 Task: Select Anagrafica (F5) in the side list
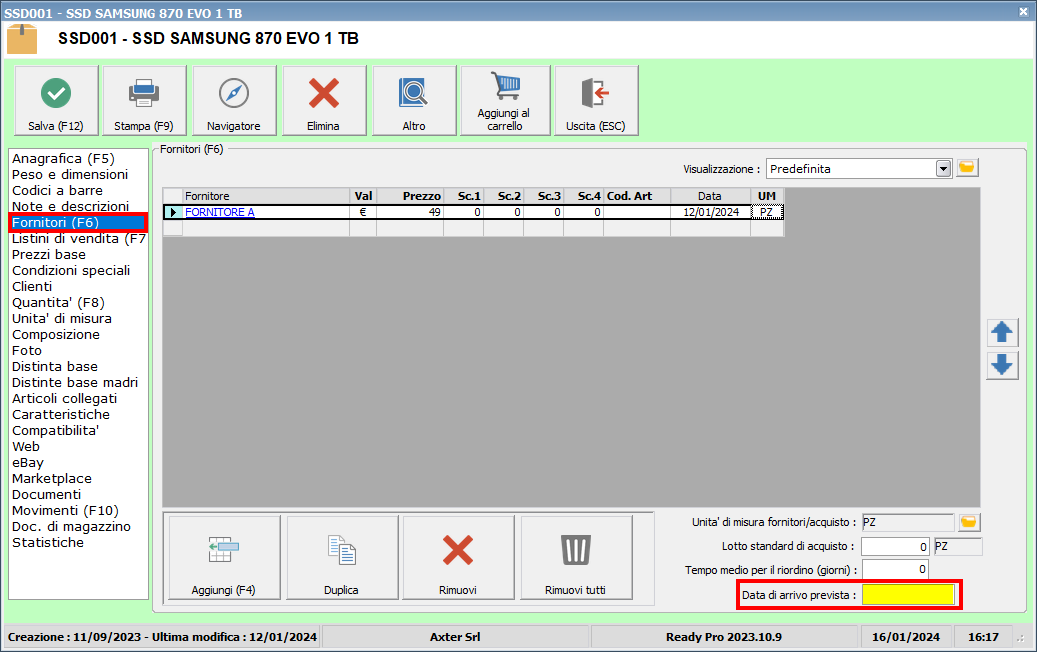coord(63,159)
